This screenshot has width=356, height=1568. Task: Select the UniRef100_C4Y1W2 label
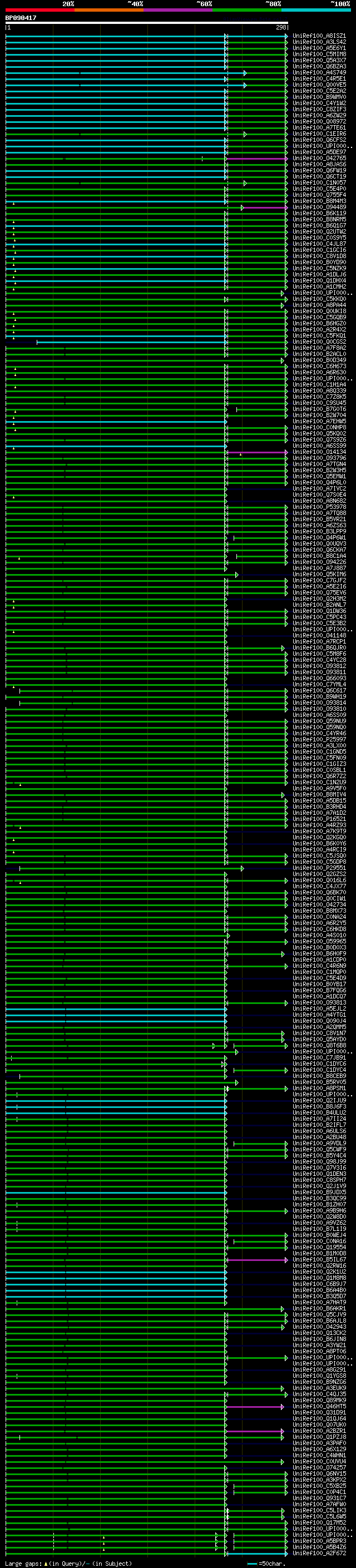(319, 103)
